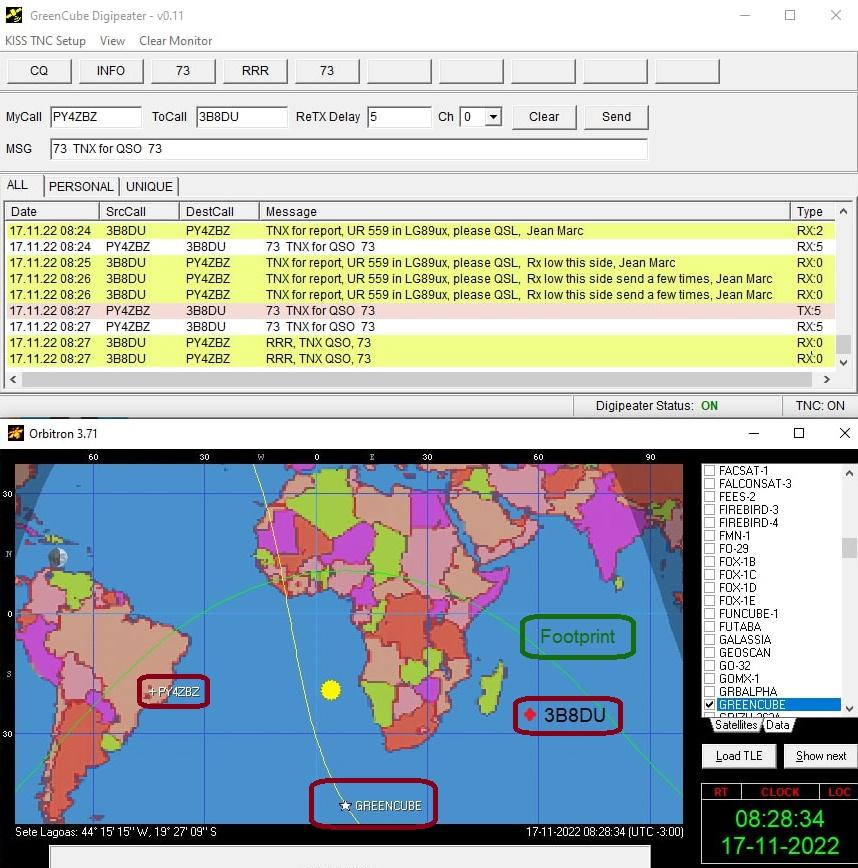Switch to the PERSONAL tab
Viewport: 858px width, 868px height.
(81, 186)
